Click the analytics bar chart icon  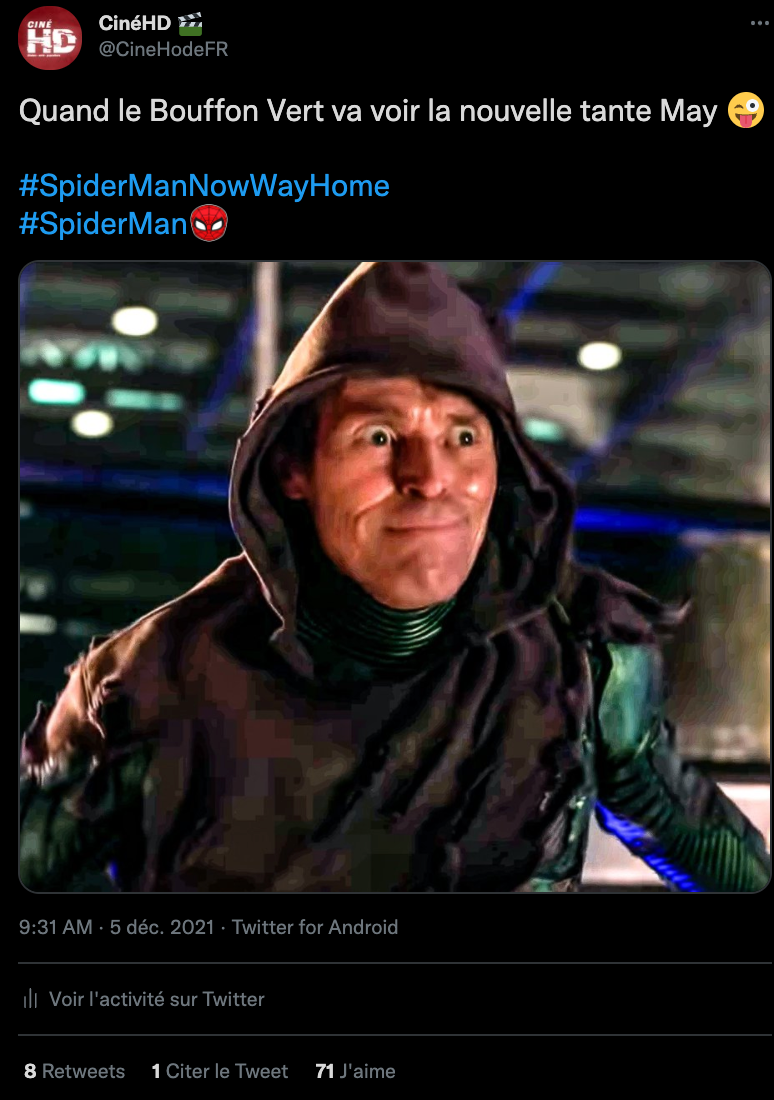30,998
